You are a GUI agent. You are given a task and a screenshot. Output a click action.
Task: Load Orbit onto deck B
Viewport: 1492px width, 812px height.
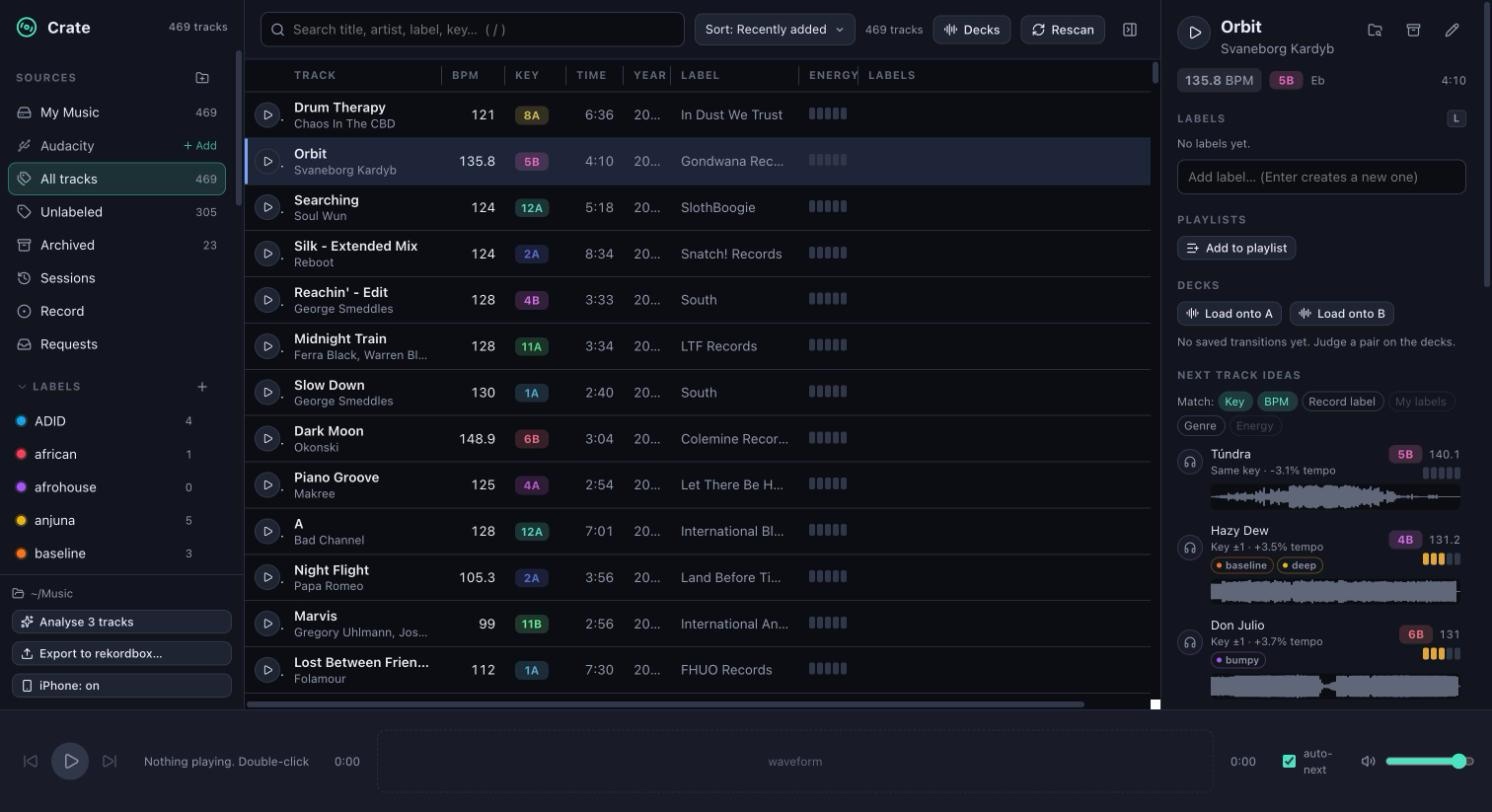[1342, 314]
